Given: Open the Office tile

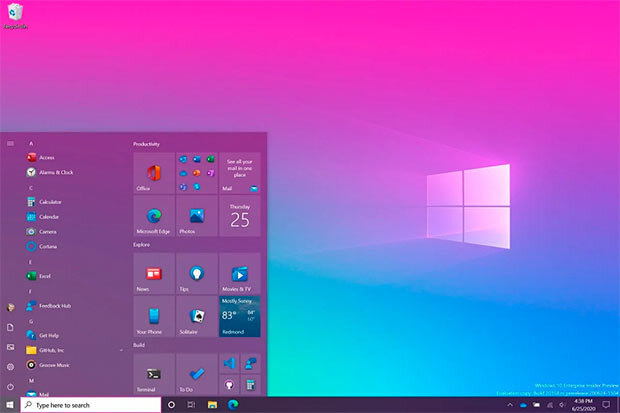Looking at the screenshot, I should coord(154,173).
